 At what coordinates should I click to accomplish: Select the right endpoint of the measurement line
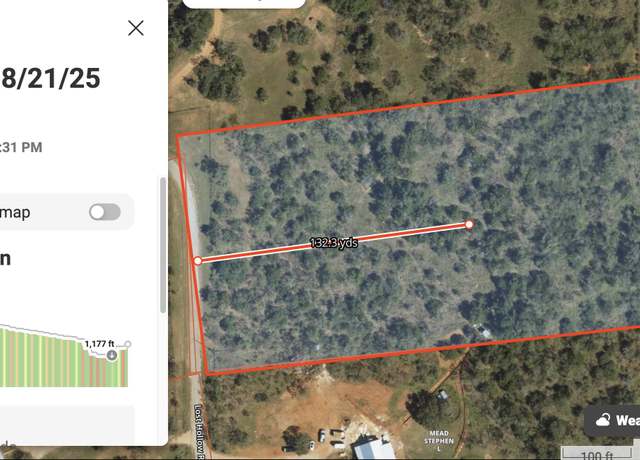click(469, 224)
